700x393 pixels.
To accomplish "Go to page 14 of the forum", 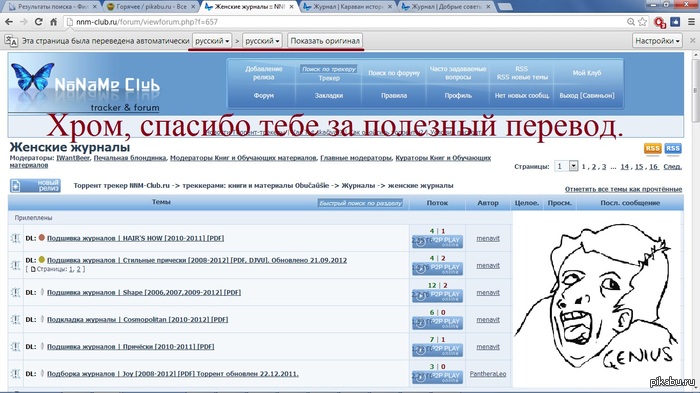I will pos(624,167).
